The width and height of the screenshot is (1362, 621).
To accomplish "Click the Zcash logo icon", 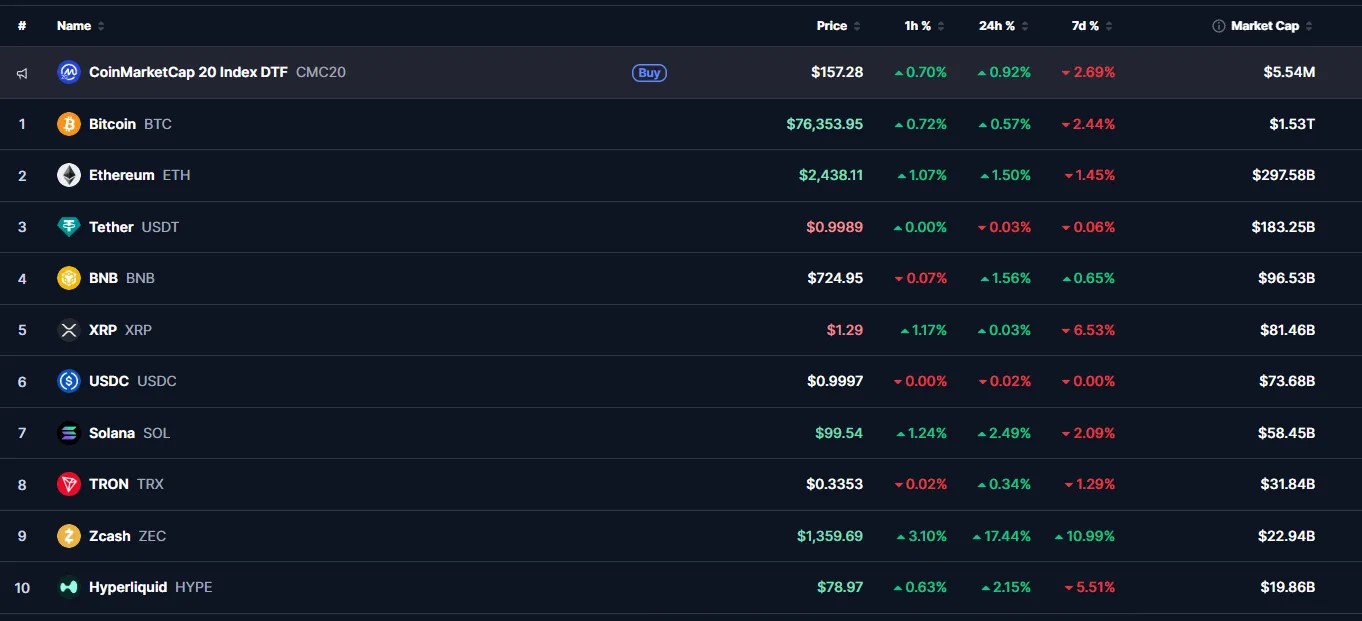I will 69,536.
